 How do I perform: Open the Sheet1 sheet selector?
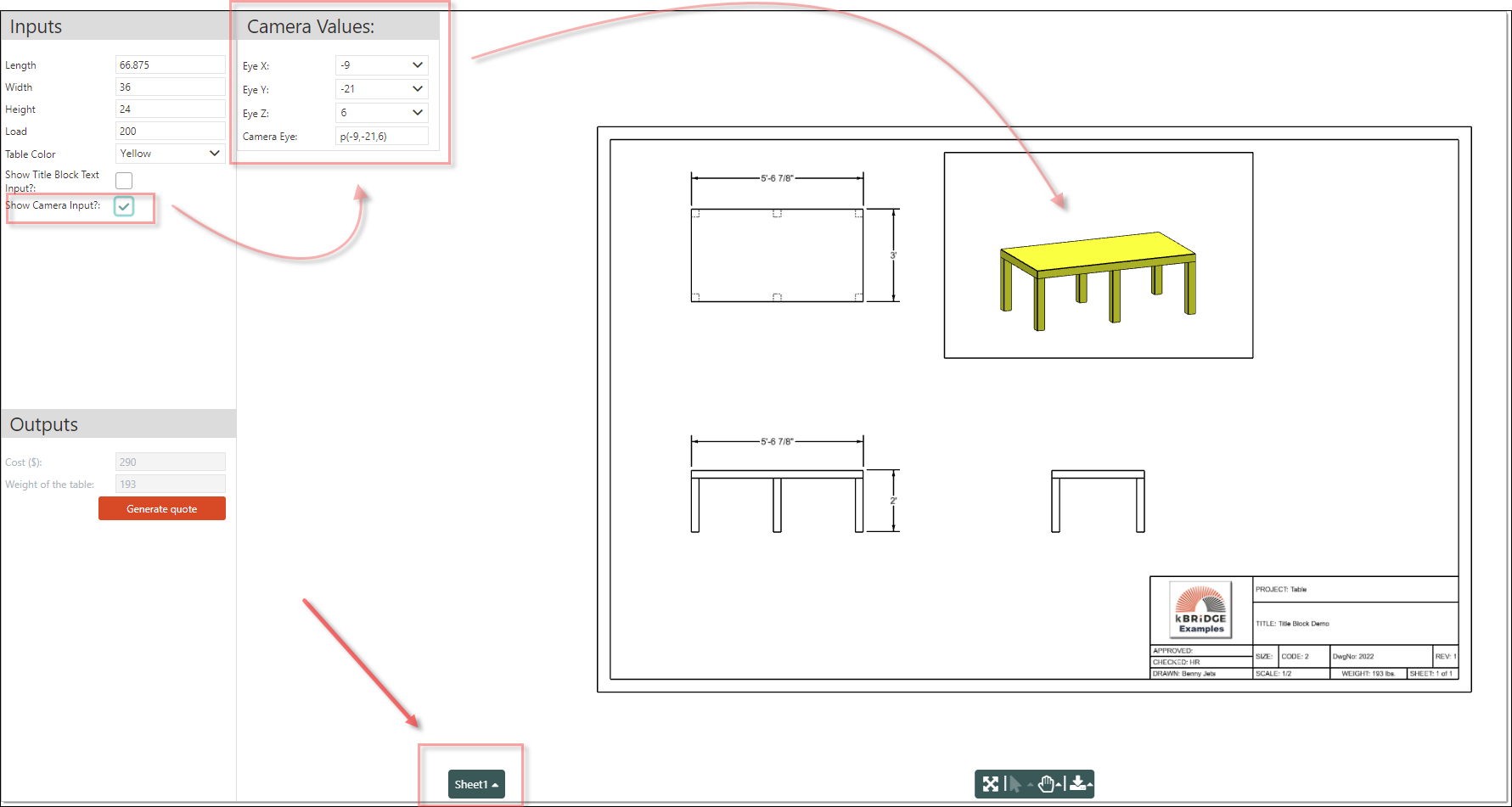pos(476,784)
